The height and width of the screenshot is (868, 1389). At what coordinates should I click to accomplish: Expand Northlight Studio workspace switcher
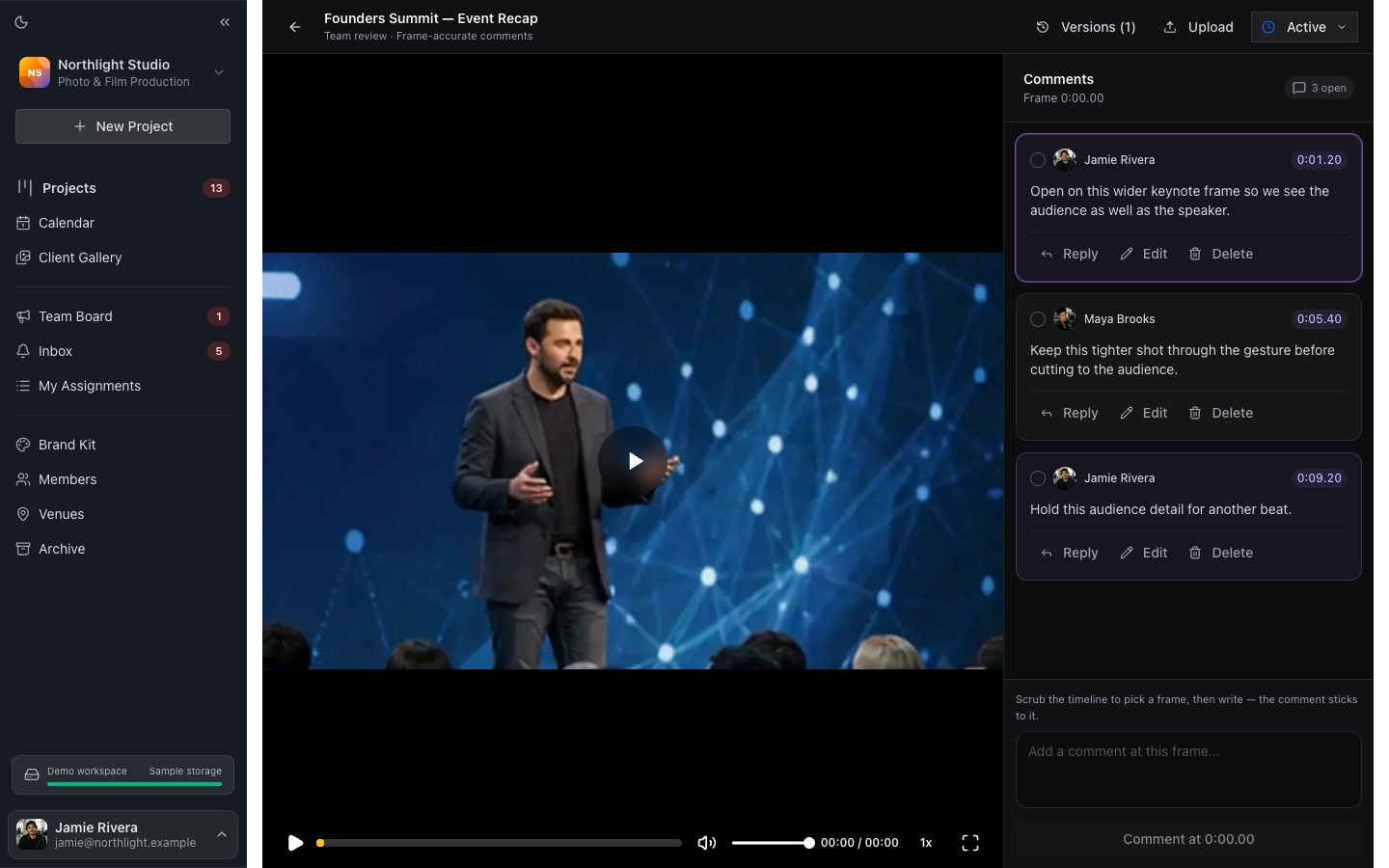(123, 72)
